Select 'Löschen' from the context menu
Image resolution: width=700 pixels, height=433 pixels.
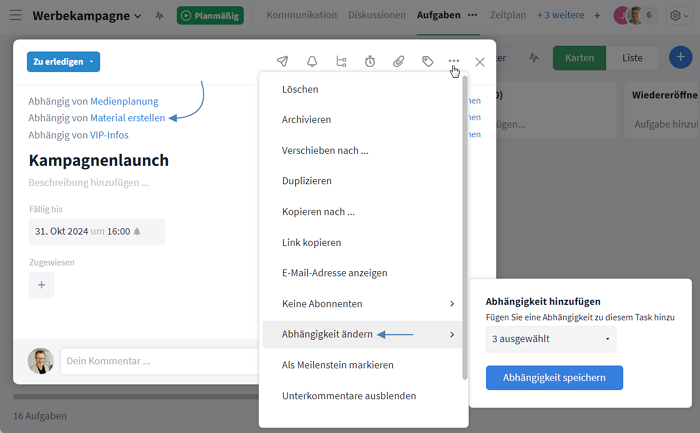point(300,89)
